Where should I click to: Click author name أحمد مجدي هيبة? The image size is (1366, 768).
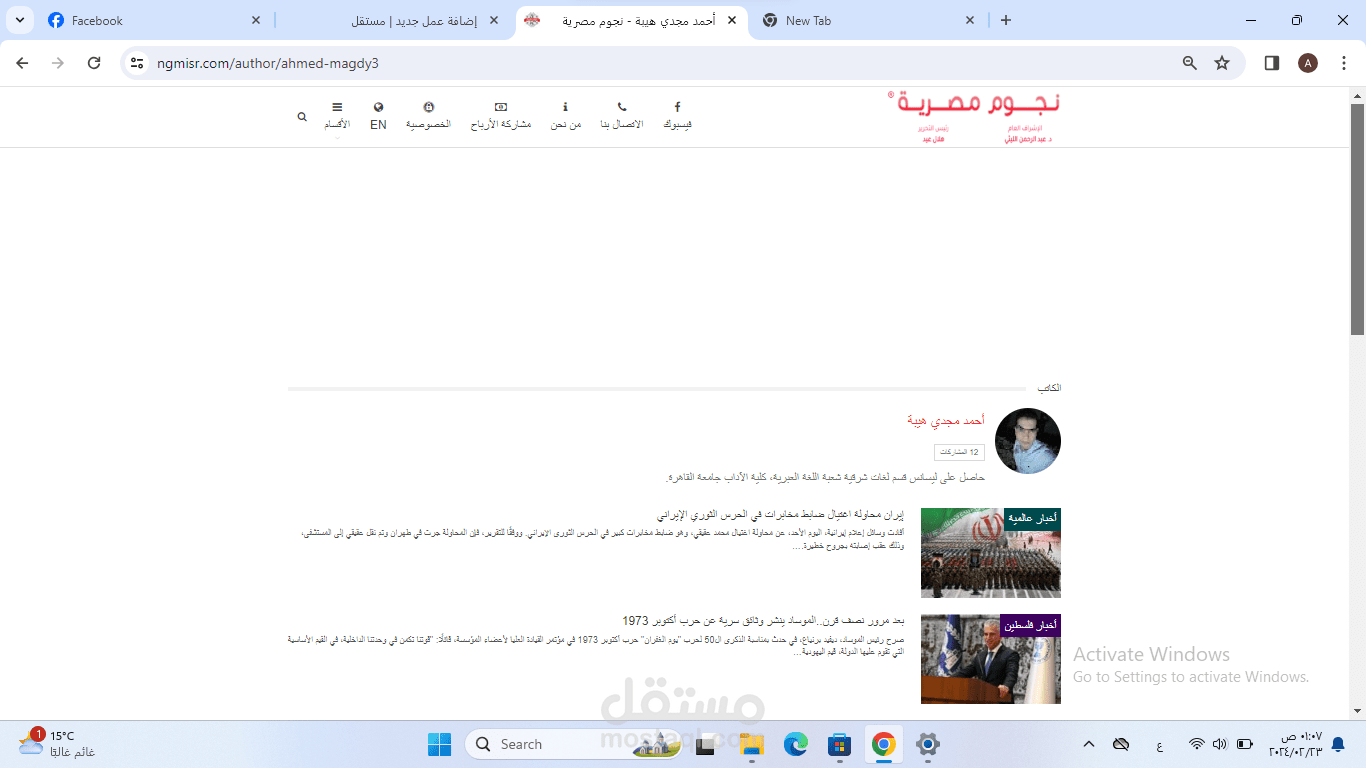[945, 420]
